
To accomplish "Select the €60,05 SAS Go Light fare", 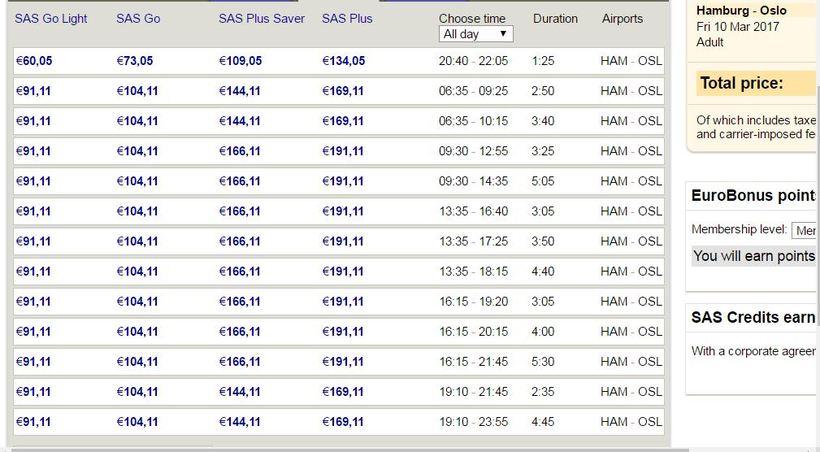I will (x=33, y=61).
